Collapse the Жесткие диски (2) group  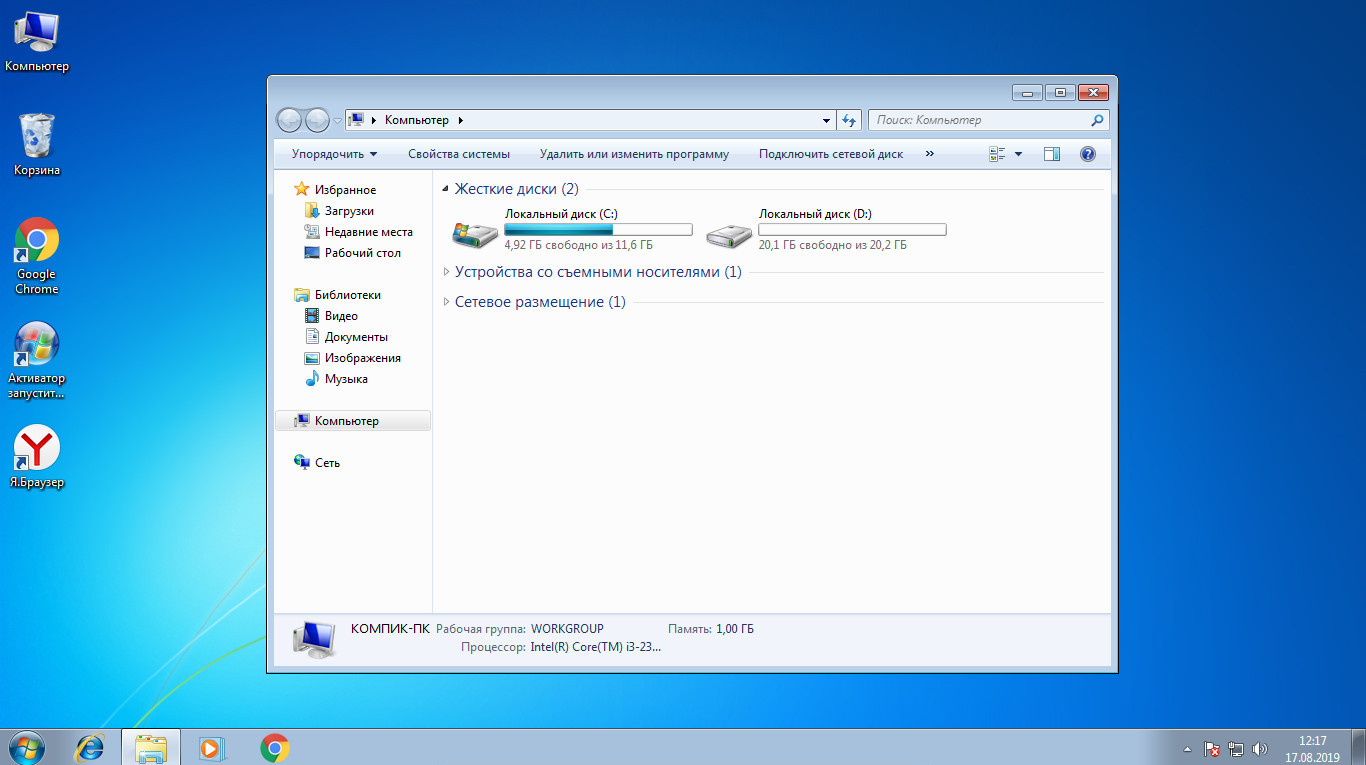click(x=445, y=189)
